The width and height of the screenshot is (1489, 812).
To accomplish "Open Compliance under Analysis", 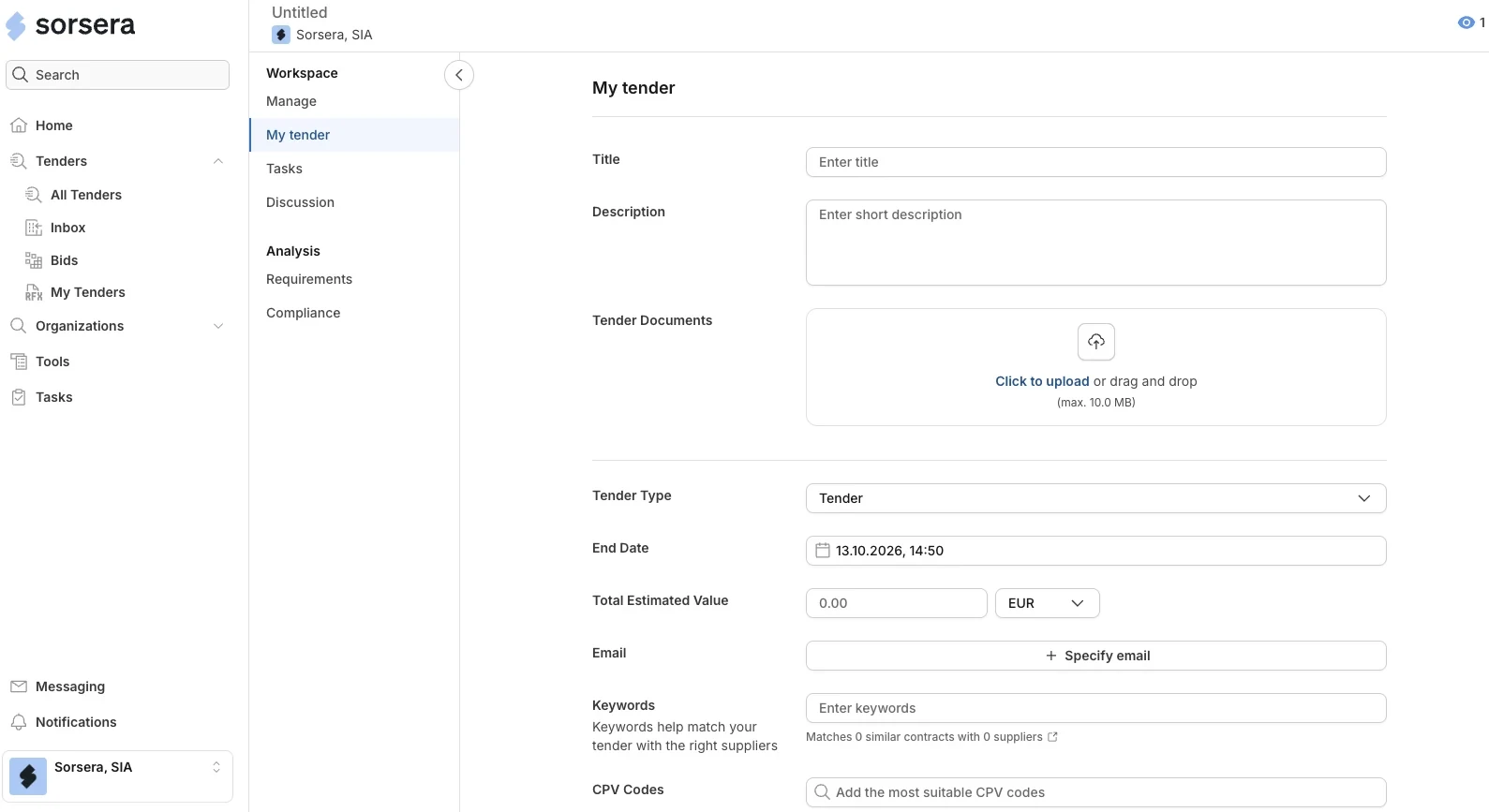I will click(x=303, y=313).
